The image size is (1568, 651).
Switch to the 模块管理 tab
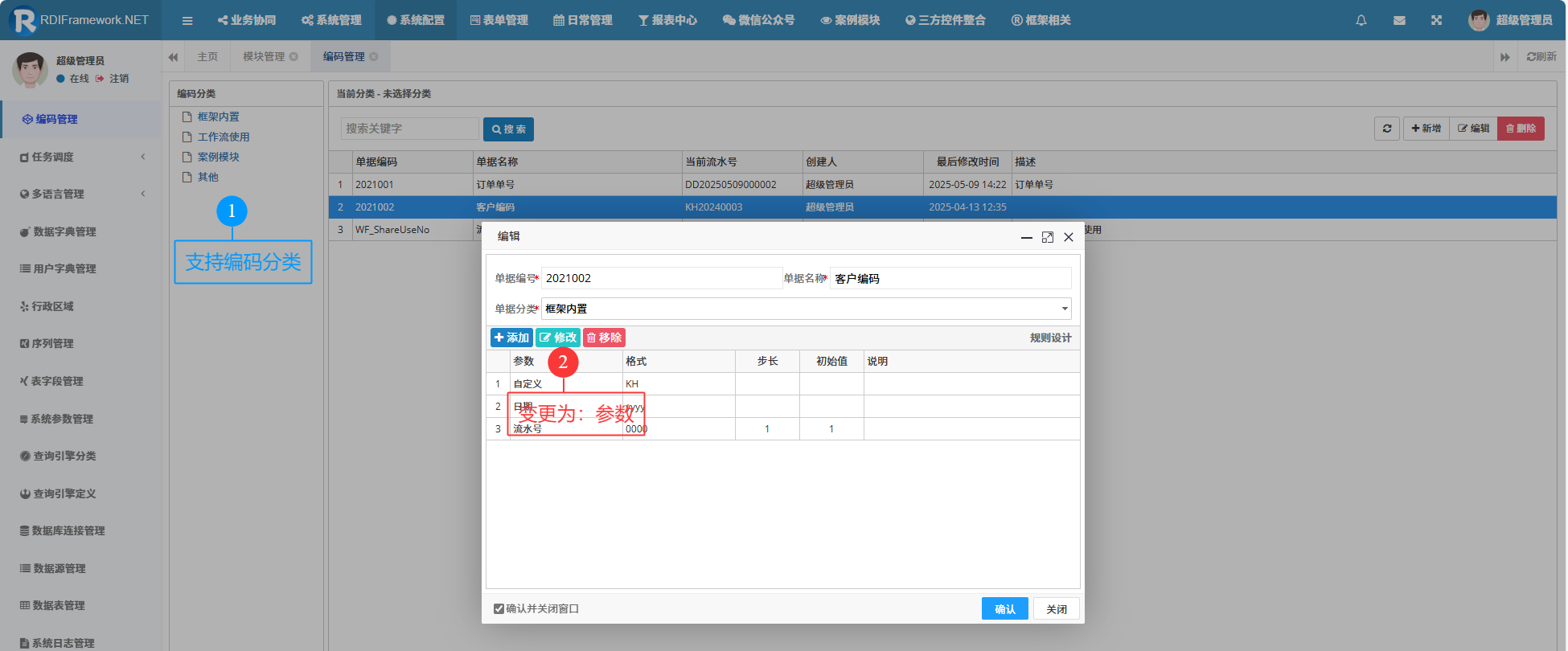[x=264, y=57]
